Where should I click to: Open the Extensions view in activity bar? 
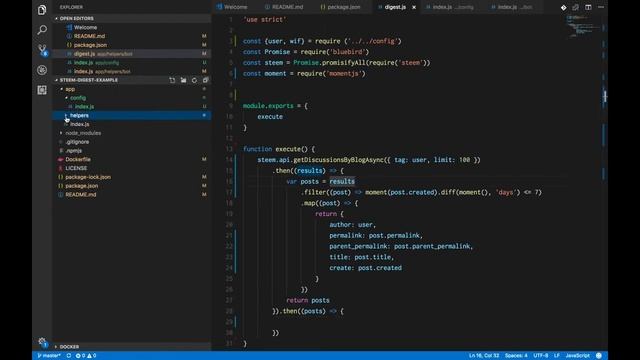42,90
